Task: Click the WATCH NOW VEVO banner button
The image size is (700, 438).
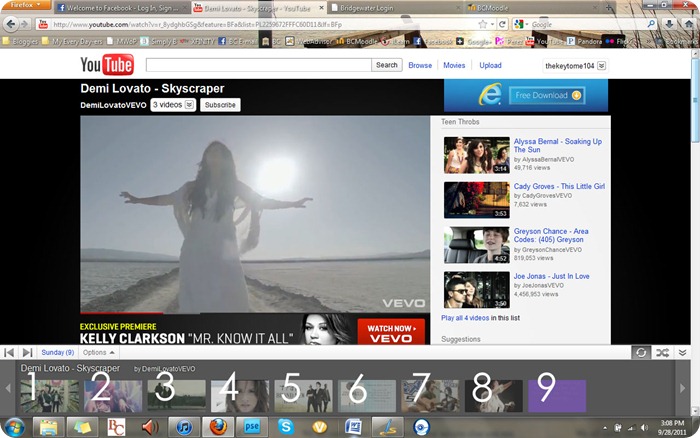Action: click(x=391, y=333)
